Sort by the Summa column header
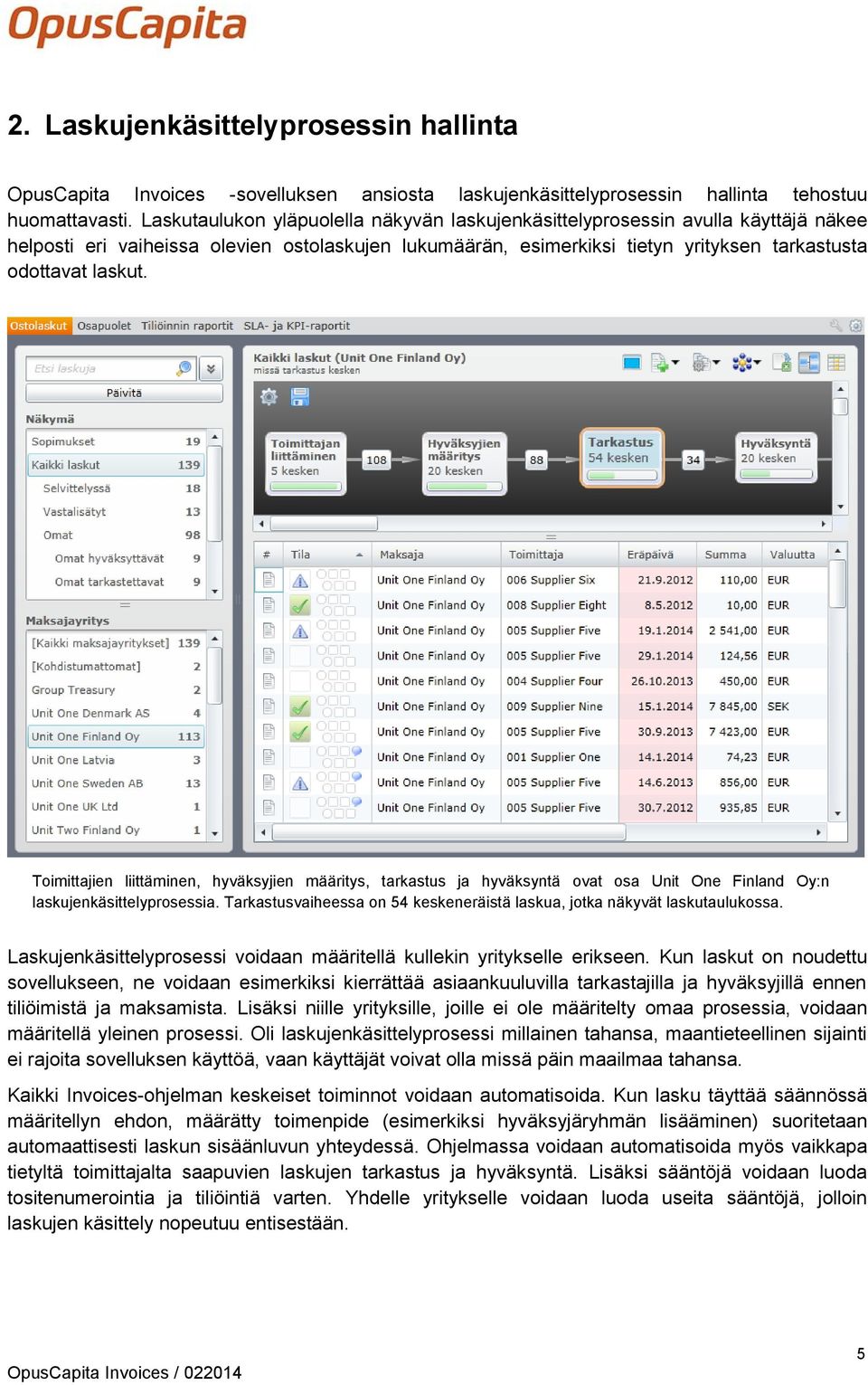 [729, 555]
